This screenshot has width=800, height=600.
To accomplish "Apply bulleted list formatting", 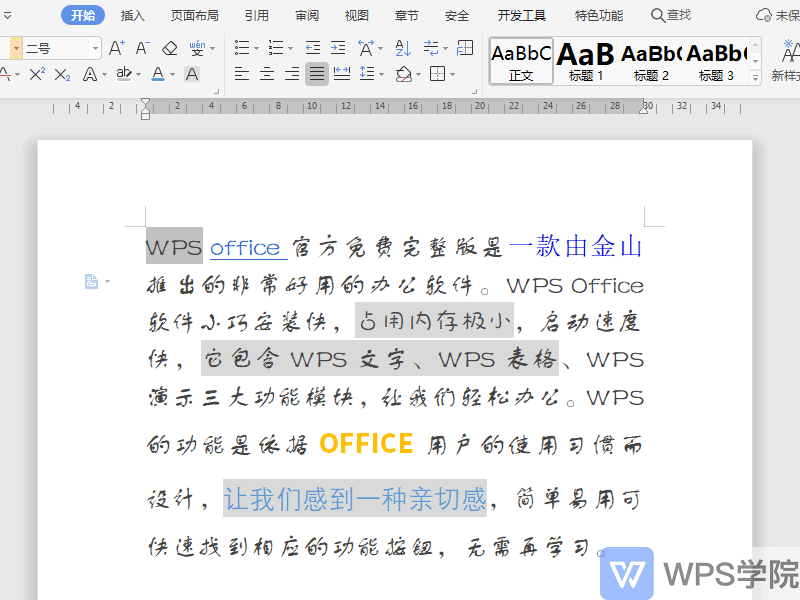I will [242, 48].
